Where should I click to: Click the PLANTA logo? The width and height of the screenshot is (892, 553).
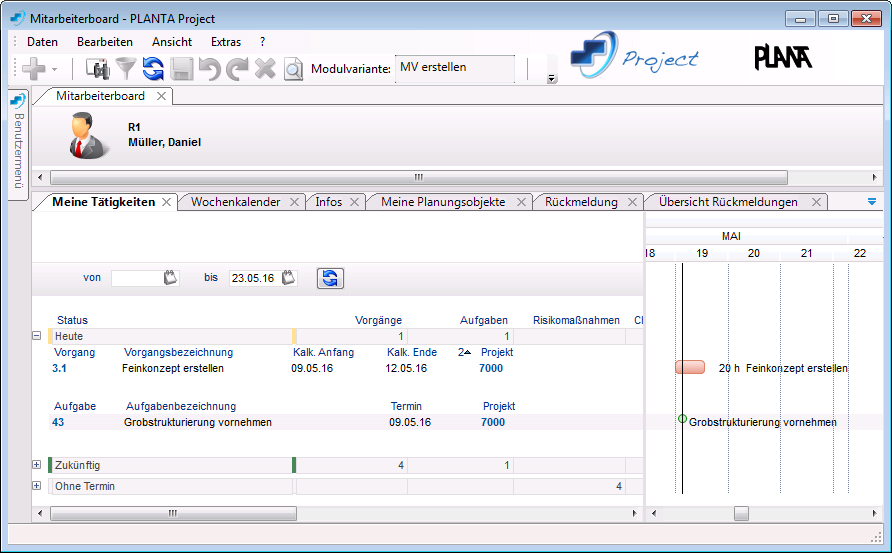click(782, 57)
